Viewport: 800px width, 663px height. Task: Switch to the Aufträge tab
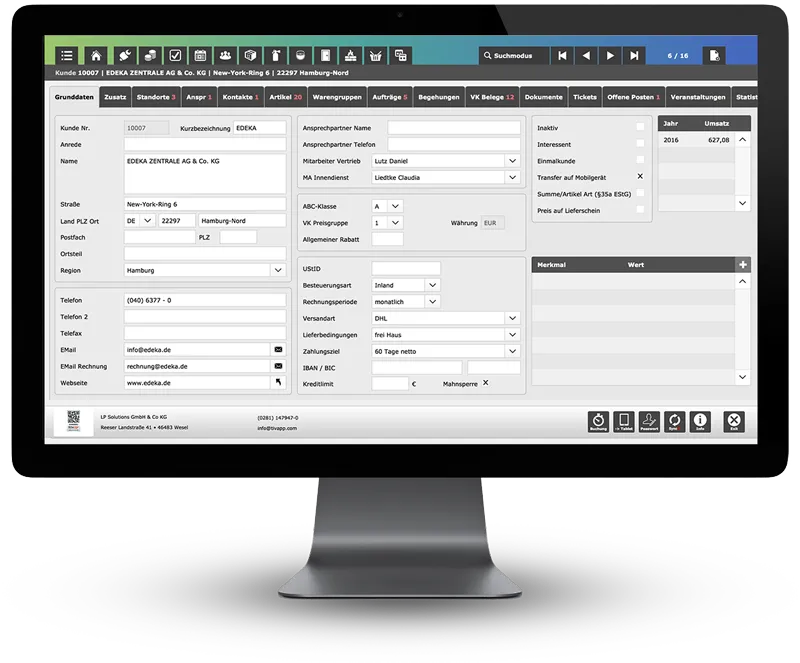[390, 97]
